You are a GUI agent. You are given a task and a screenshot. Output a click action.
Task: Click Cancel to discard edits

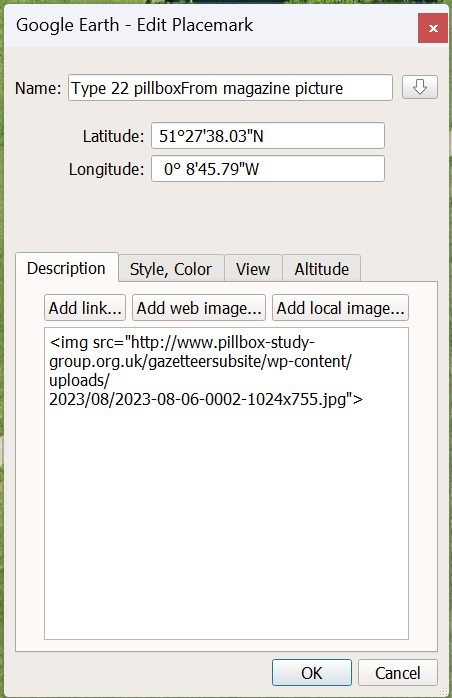(x=398, y=673)
